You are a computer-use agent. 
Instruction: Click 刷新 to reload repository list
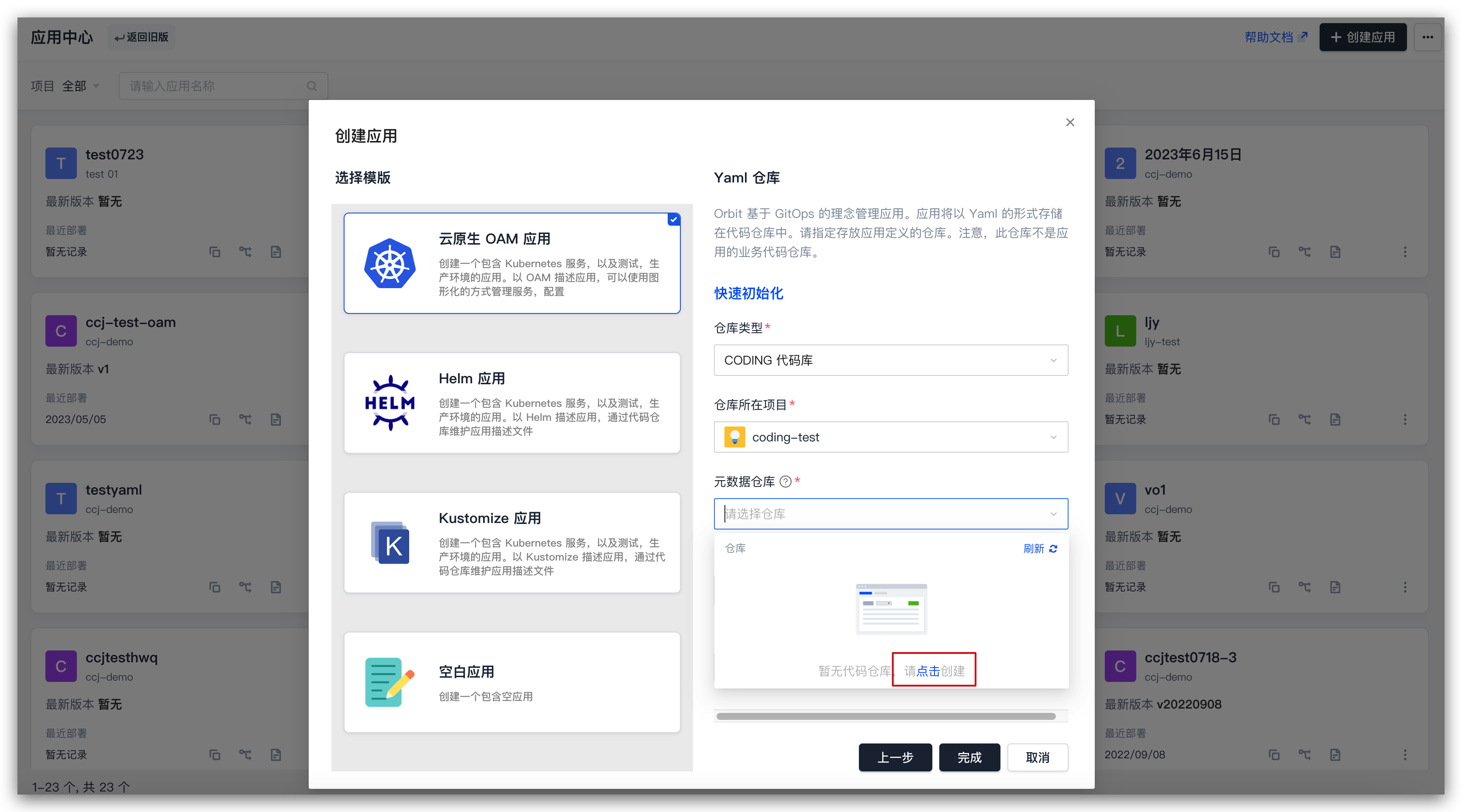[x=1040, y=549]
